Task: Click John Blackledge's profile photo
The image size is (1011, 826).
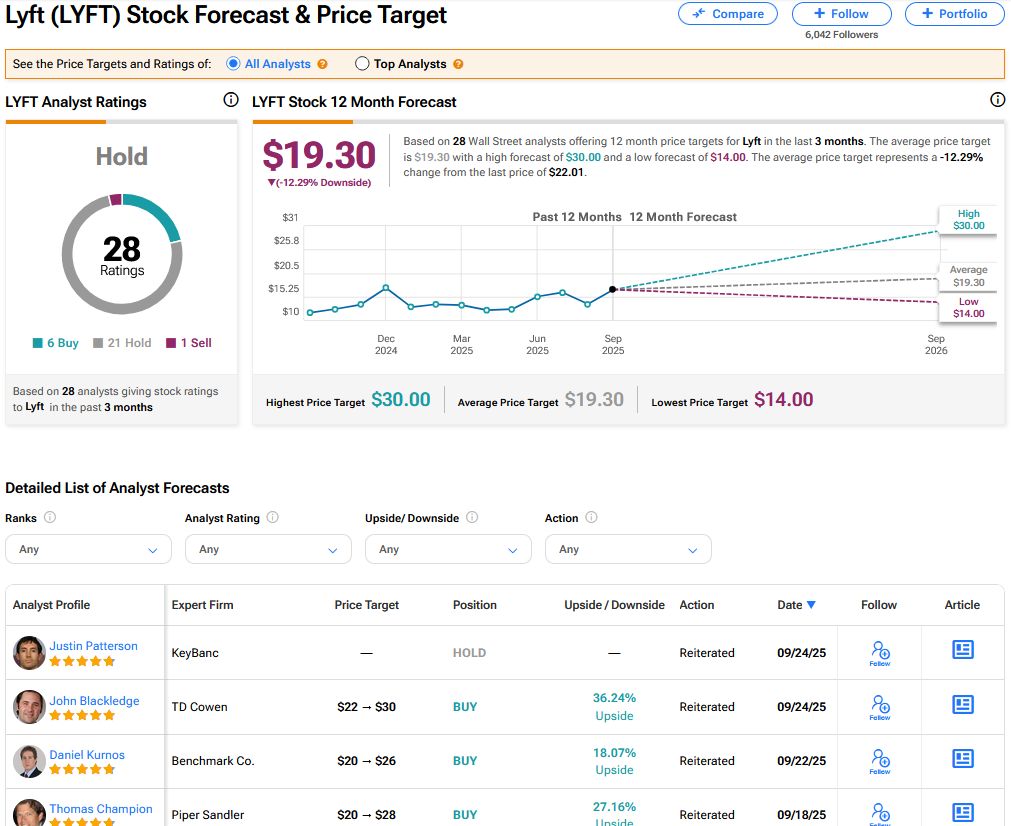Action: (x=29, y=707)
